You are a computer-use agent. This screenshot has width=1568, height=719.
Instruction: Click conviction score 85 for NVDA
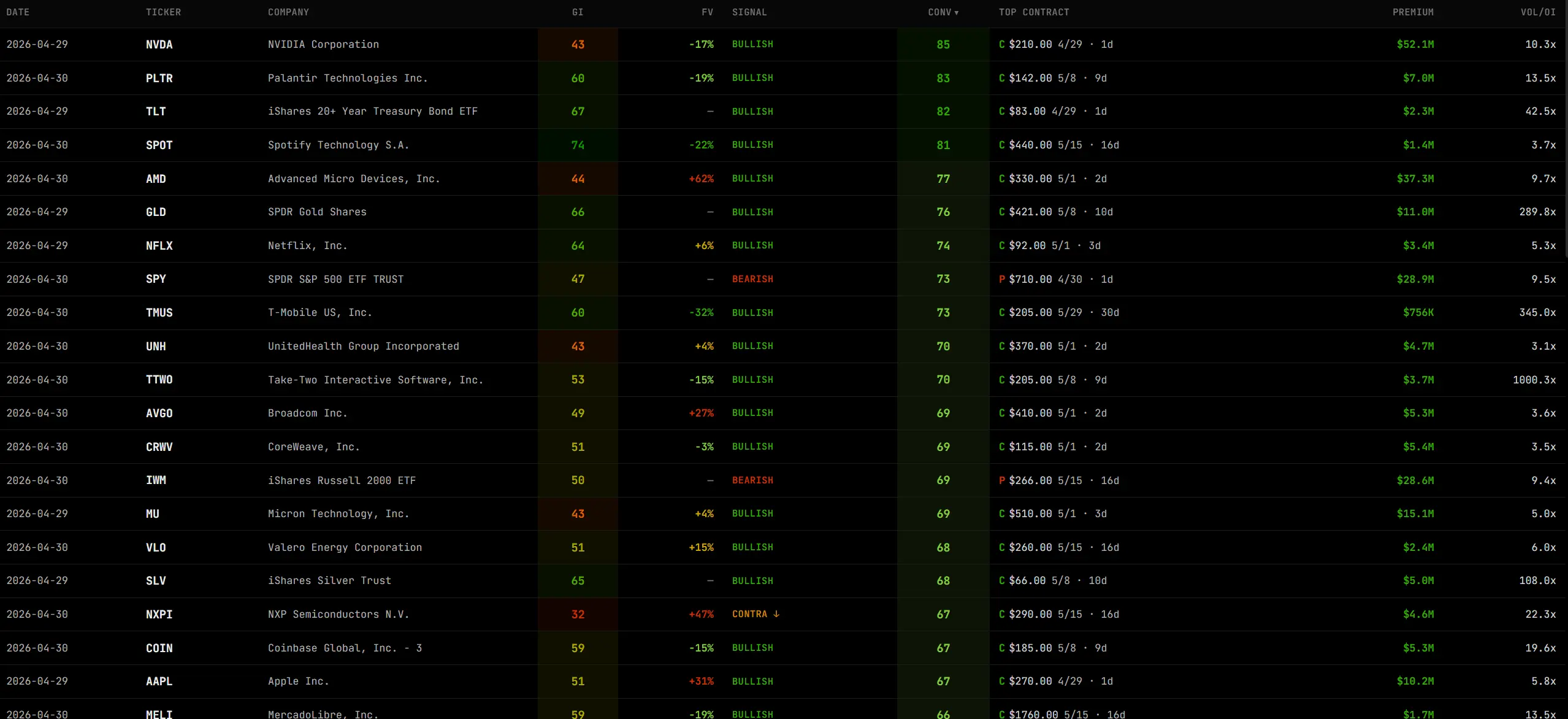coord(943,45)
